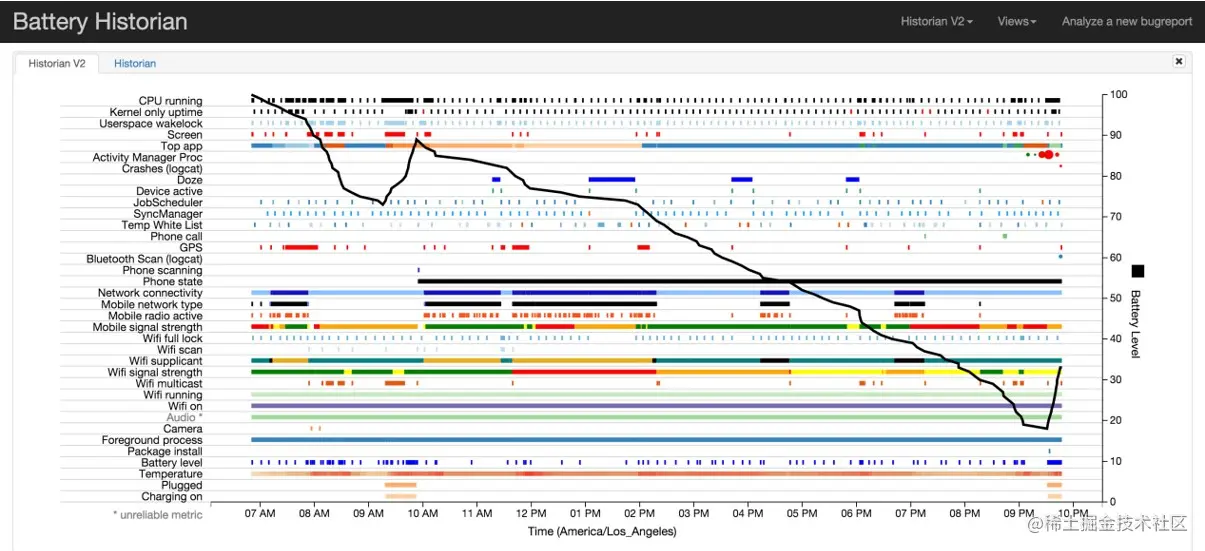
Task: Click the Foreground process row label
Action: click(152, 440)
